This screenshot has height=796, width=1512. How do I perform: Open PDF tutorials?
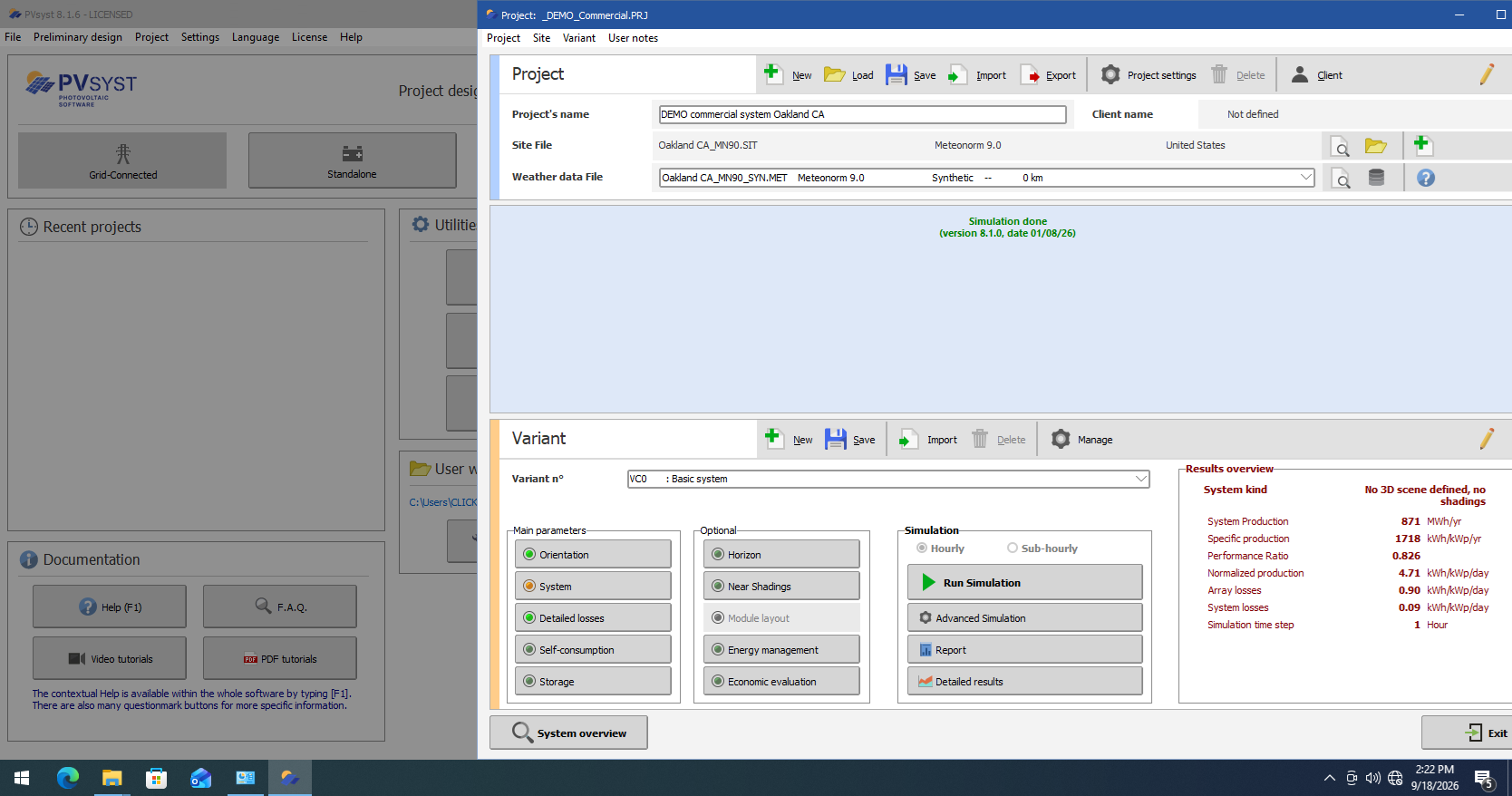tap(280, 658)
